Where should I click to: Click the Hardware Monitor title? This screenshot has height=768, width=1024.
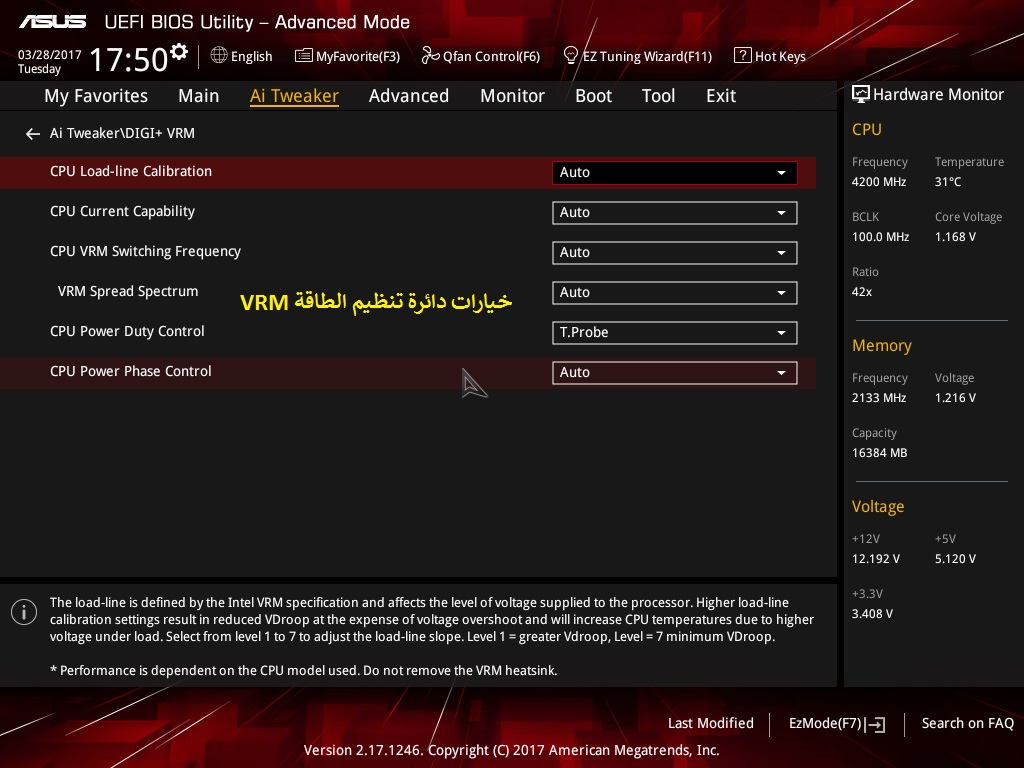pos(938,95)
